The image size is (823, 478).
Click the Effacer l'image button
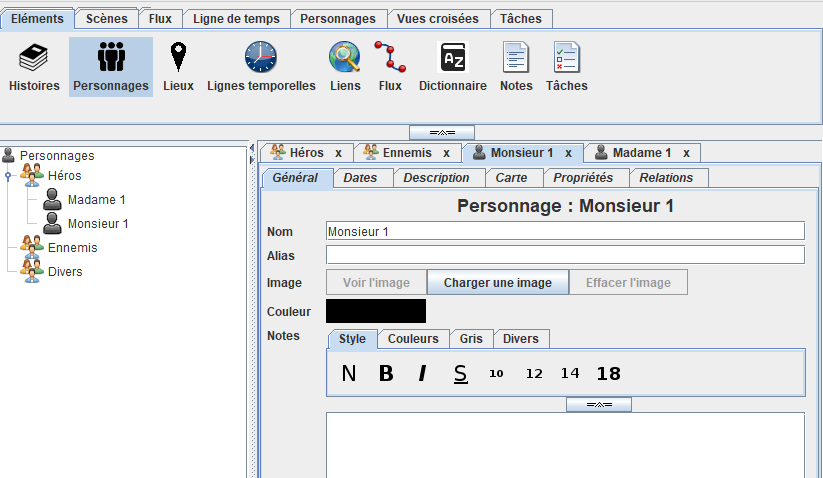[x=628, y=283]
